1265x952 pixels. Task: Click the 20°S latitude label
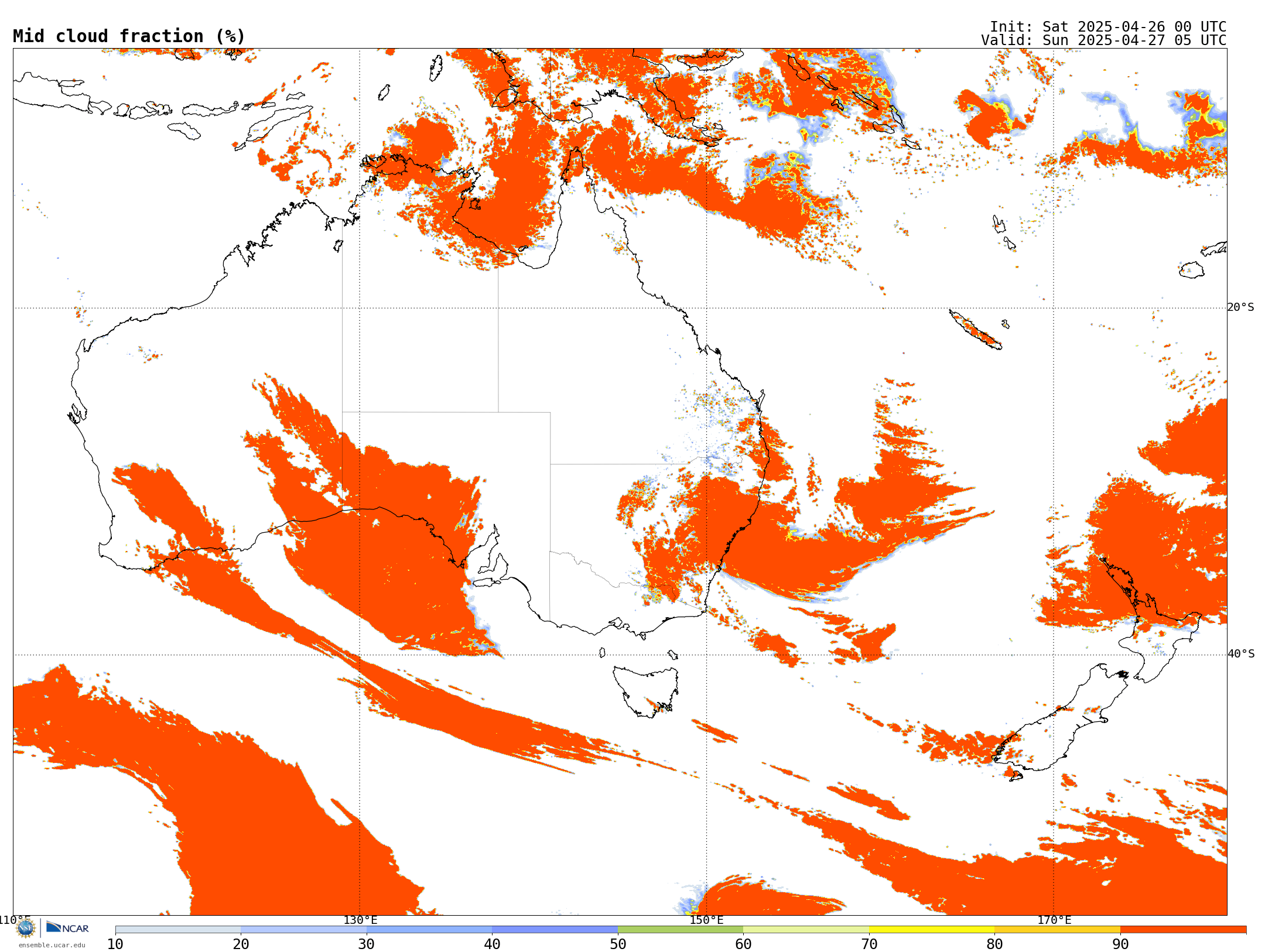(1241, 307)
